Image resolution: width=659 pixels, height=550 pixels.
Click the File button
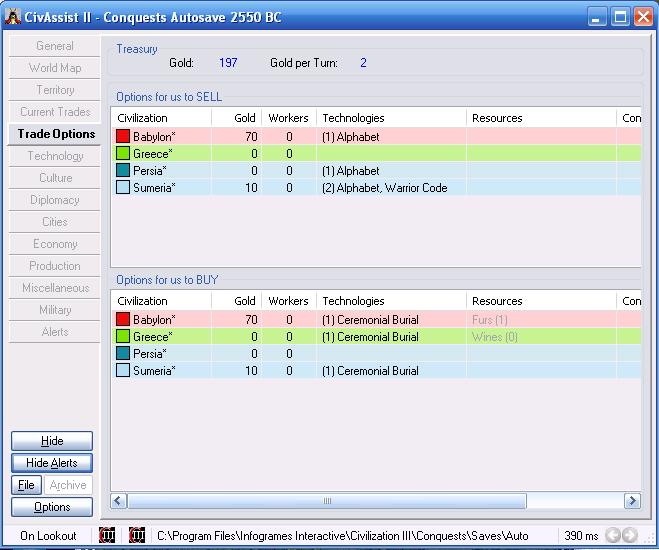point(26,485)
